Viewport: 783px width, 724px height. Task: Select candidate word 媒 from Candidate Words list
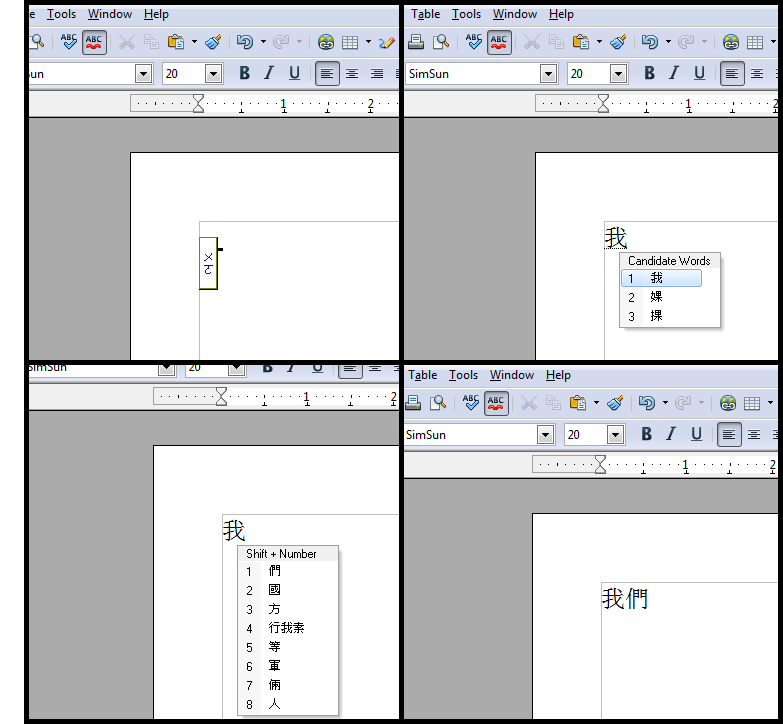(657, 297)
